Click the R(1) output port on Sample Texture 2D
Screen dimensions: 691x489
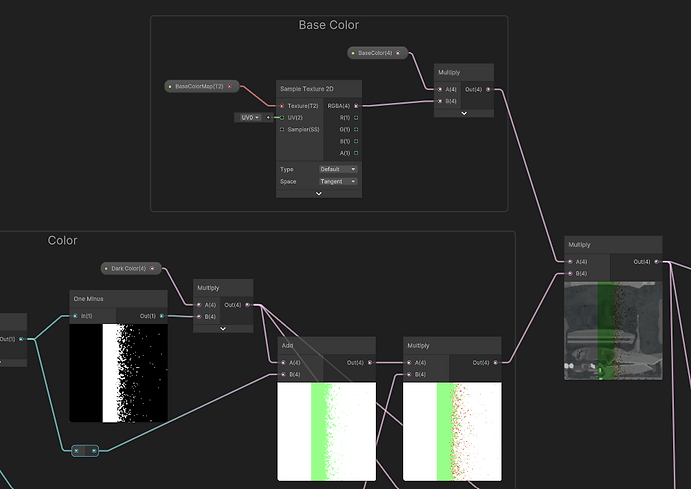click(x=356, y=118)
